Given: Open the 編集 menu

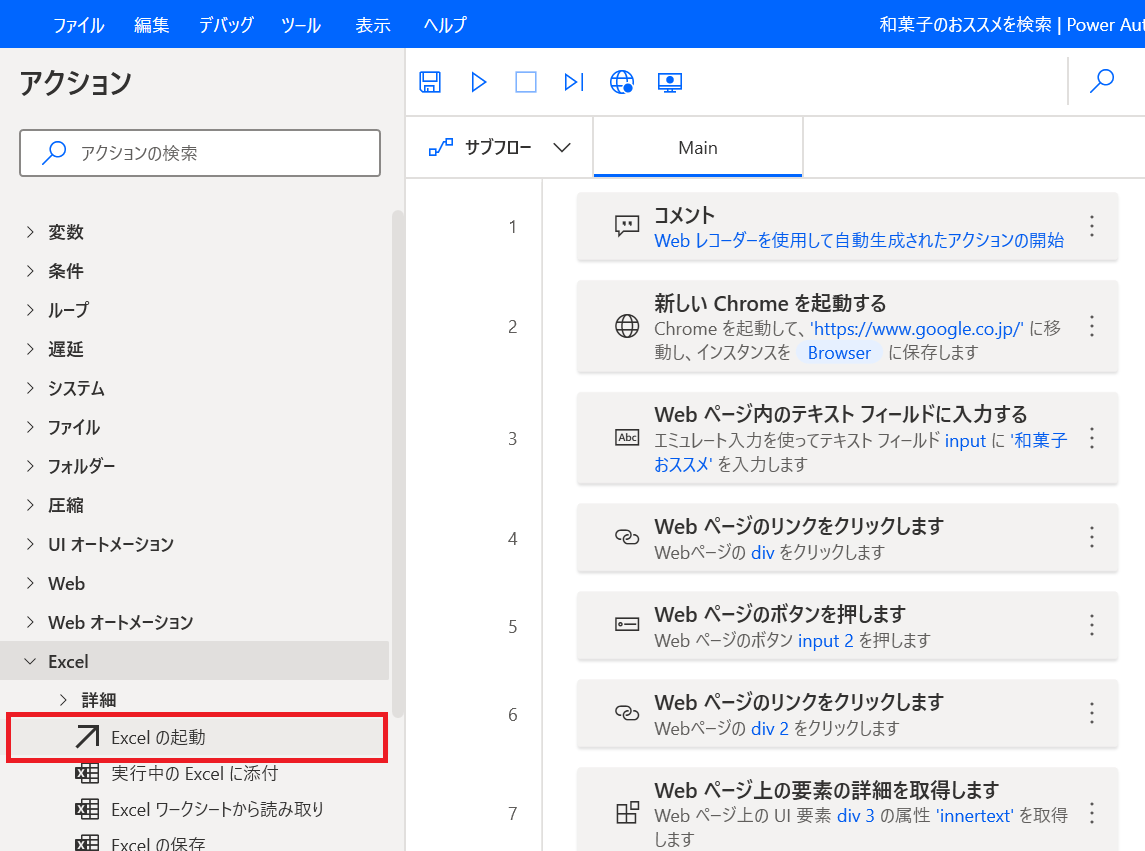Looking at the screenshot, I should tap(152, 25).
